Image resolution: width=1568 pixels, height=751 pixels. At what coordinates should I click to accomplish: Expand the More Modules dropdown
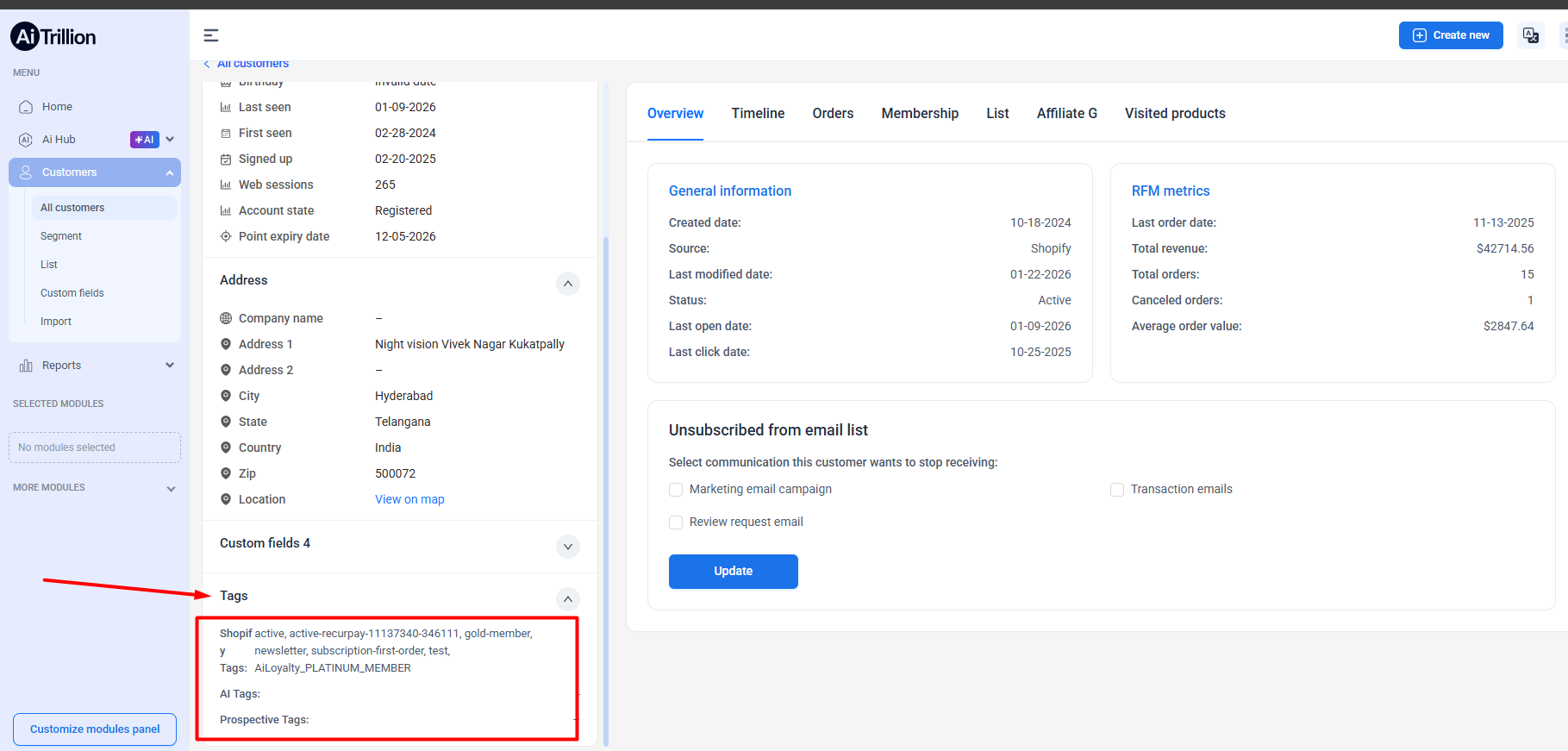tap(171, 489)
